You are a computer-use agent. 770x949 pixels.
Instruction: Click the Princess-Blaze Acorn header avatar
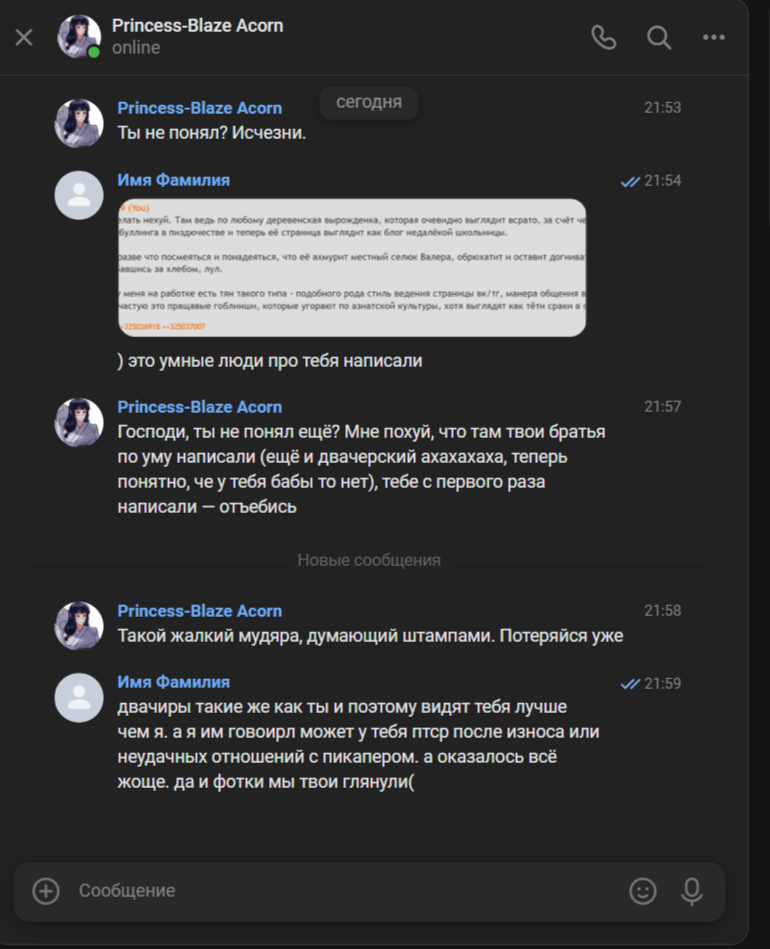(79, 37)
